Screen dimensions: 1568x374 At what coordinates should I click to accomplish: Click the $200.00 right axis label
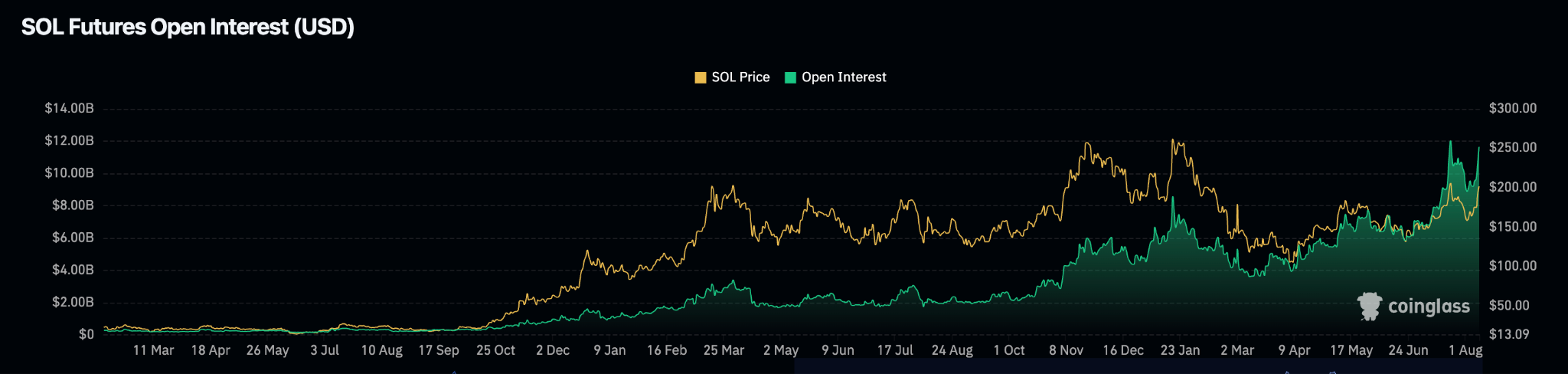1512,187
